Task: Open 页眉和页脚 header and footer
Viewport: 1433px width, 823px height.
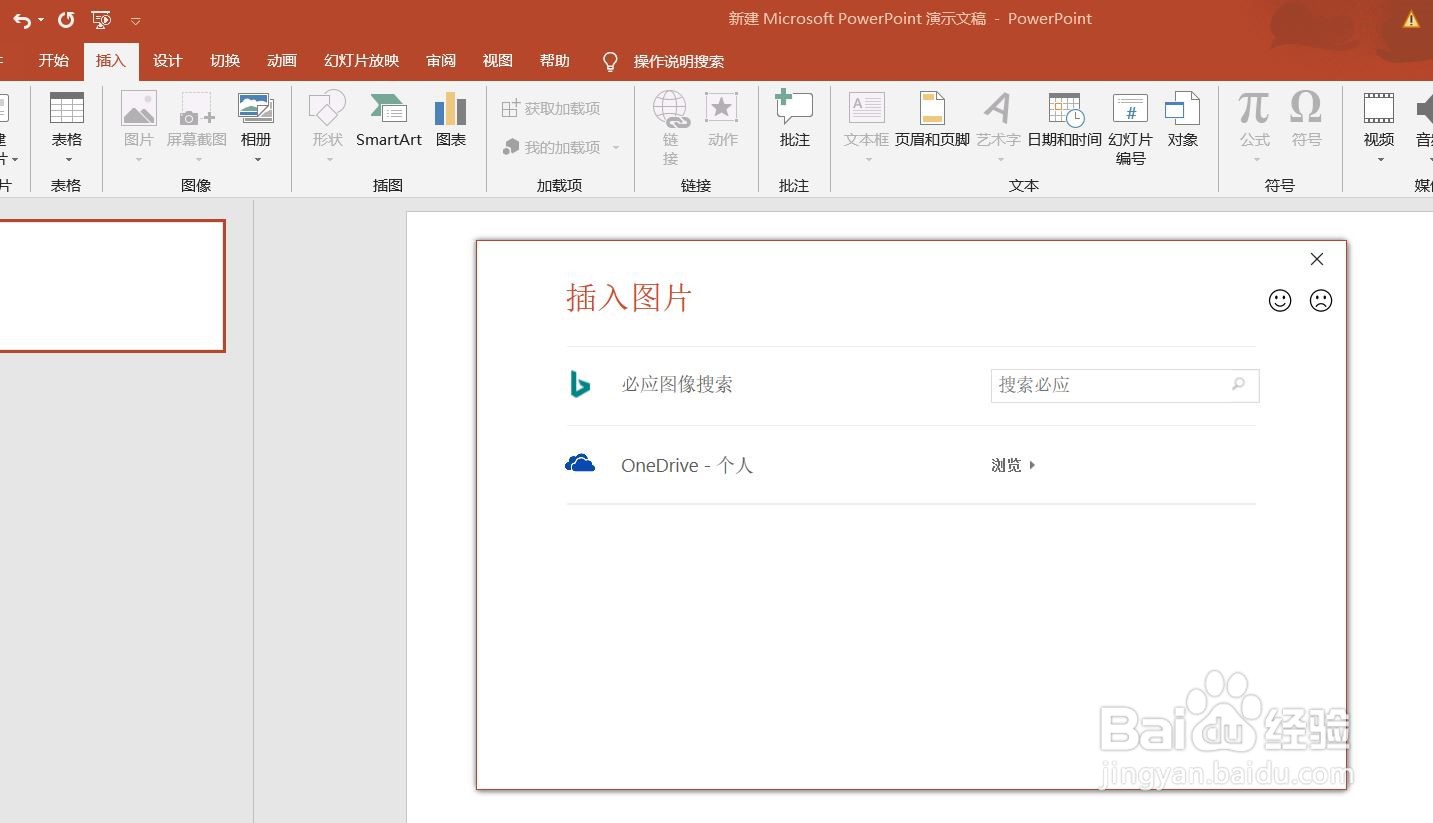Action: point(932,120)
